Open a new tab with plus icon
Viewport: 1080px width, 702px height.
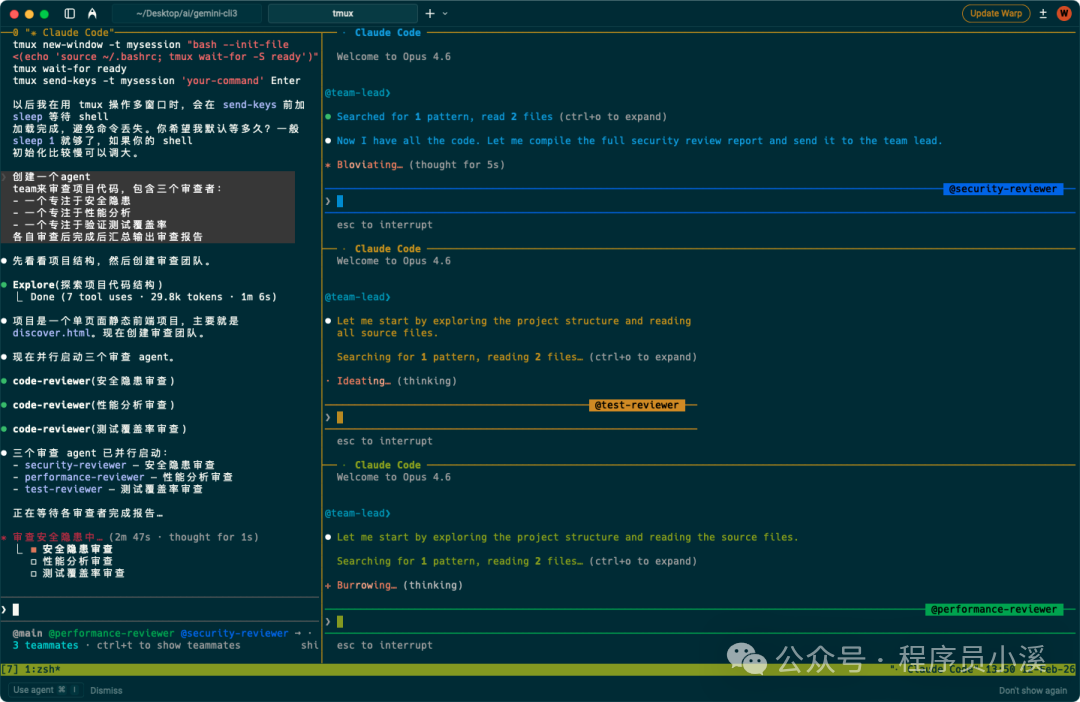coord(430,13)
